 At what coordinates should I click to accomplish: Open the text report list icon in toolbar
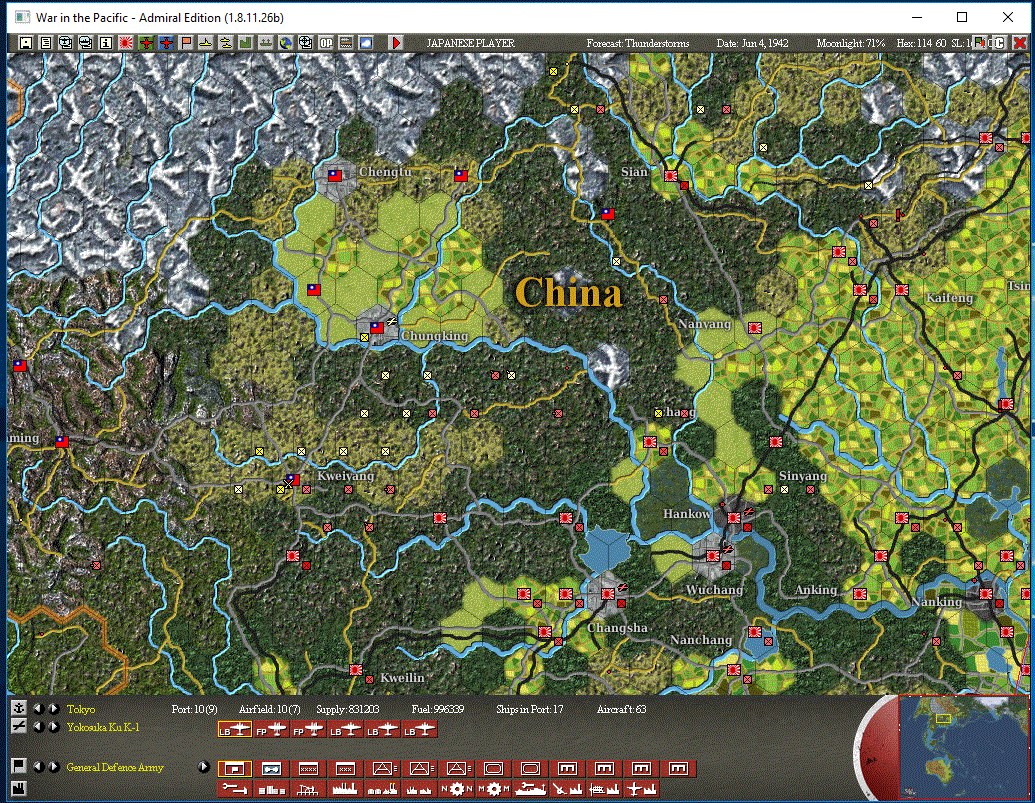46,43
